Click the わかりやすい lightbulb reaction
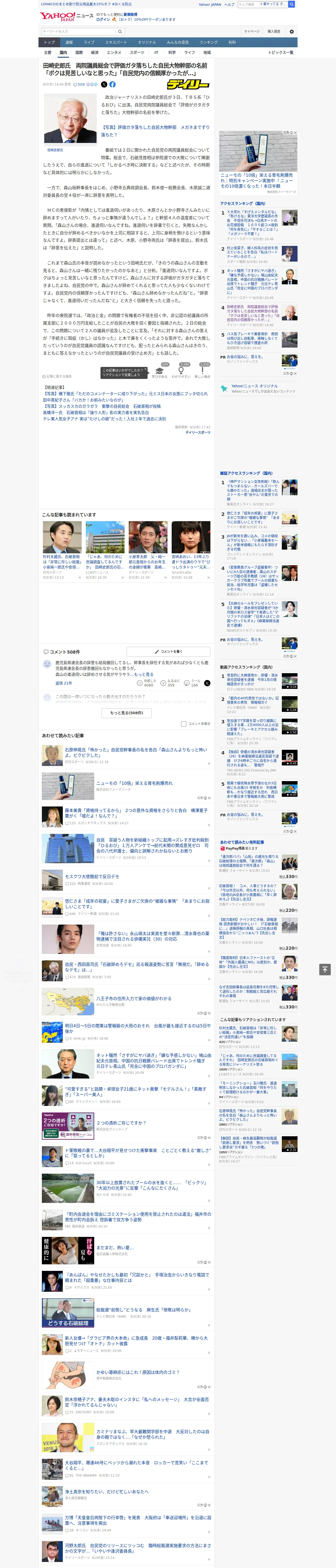This screenshot has width=336, height=1568. (181, 371)
